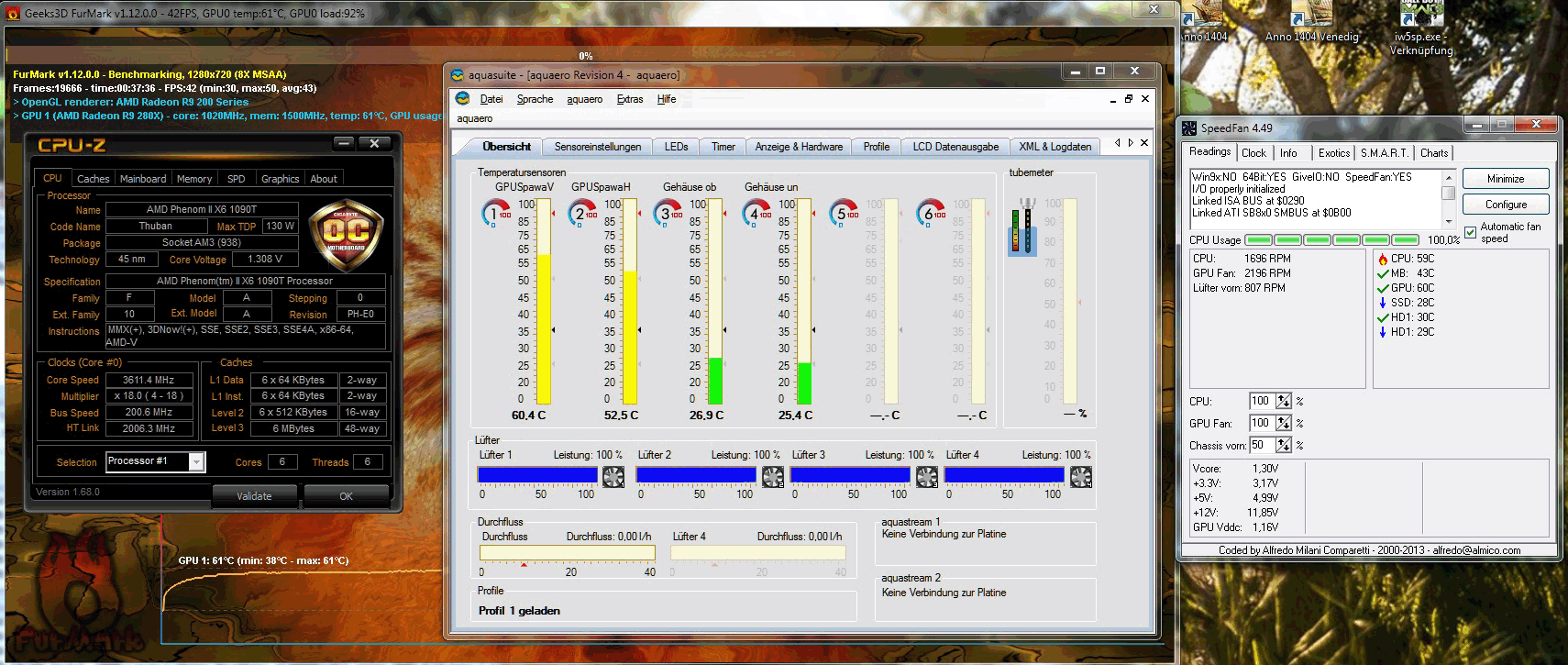Click the unused sensor 6 gauge icon
This screenshot has width=1568, height=665.
coord(931,214)
